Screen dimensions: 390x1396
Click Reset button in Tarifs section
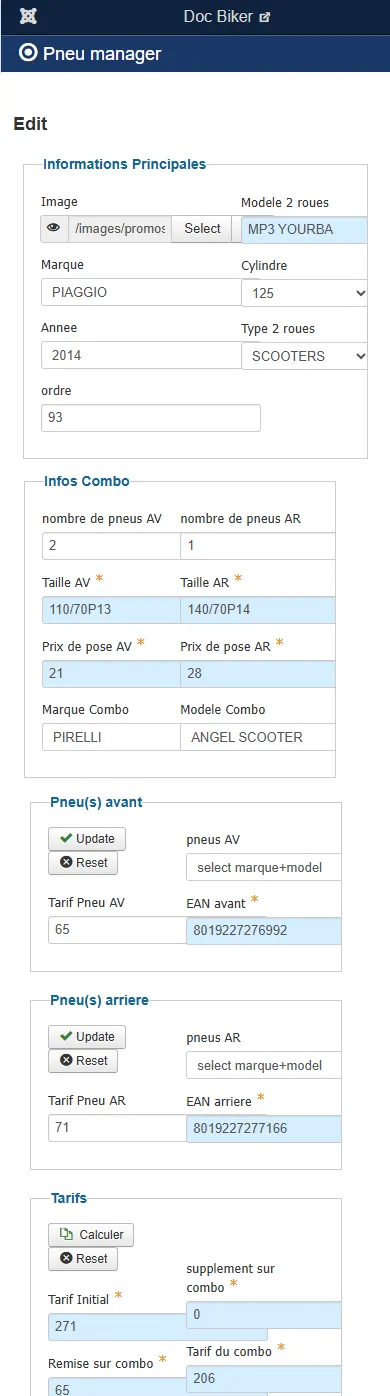(83, 1259)
